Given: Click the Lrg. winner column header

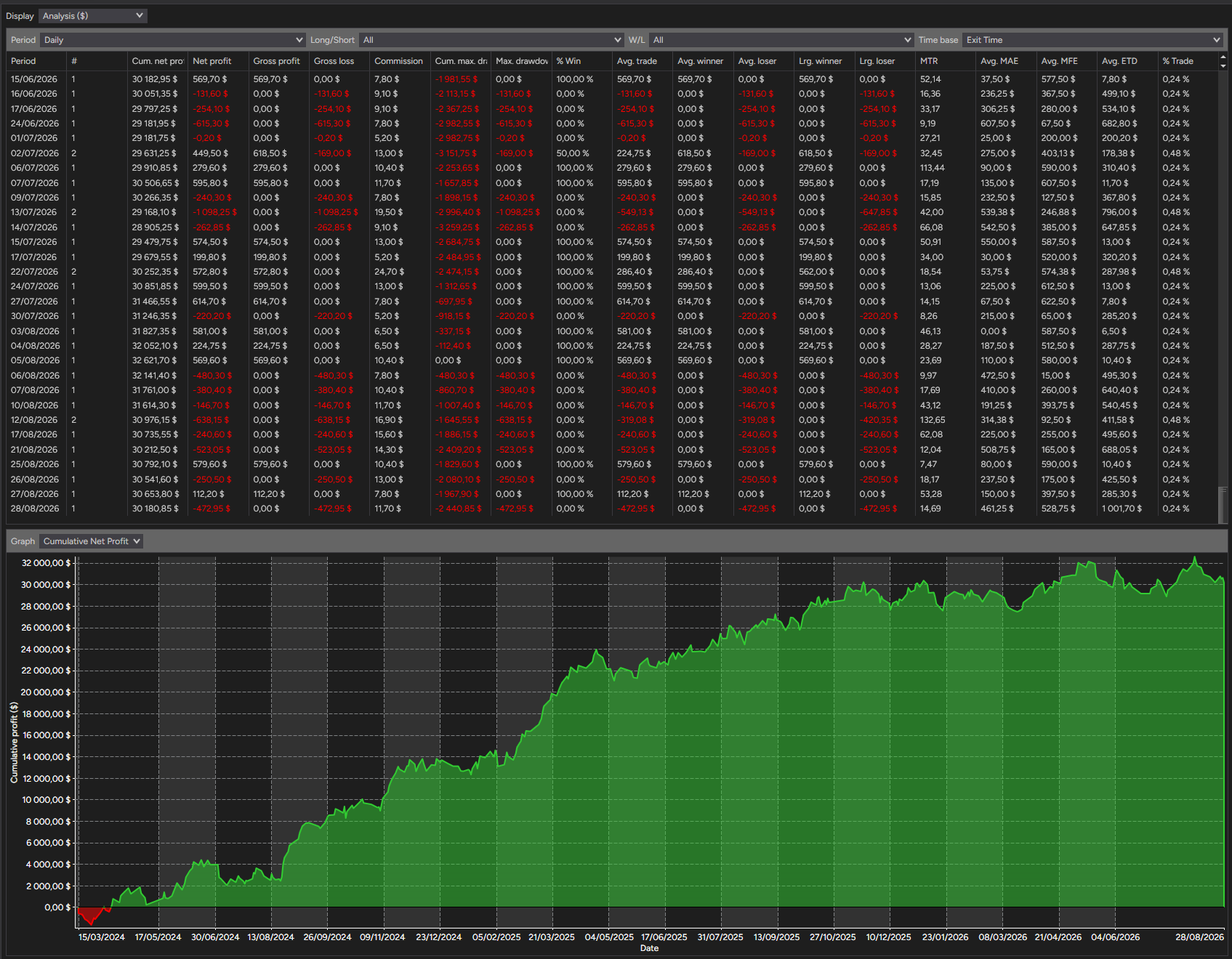Looking at the screenshot, I should click(824, 61).
